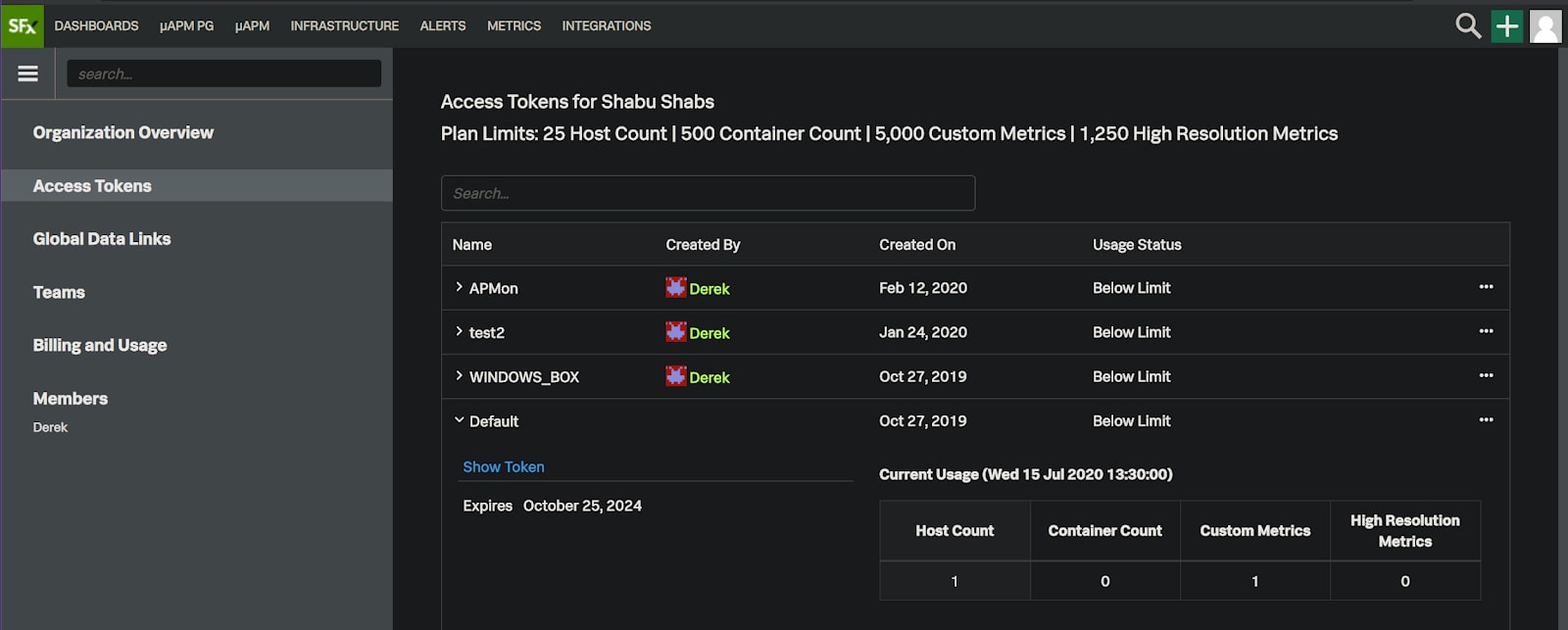This screenshot has height=630, width=1568.
Task: Focus the access tokens Search field
Action: (x=708, y=193)
